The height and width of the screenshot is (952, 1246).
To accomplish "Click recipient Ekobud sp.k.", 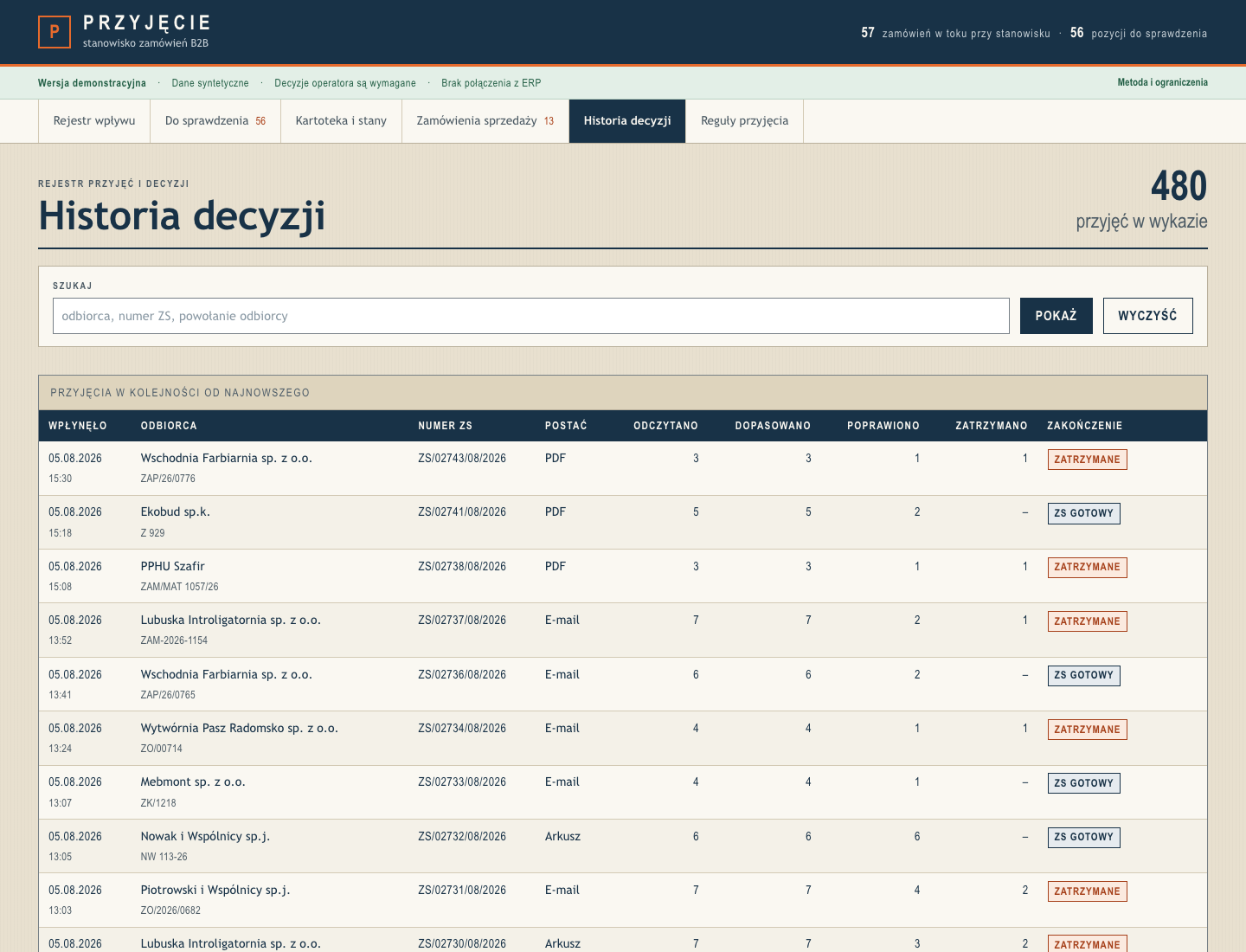I will point(176,512).
